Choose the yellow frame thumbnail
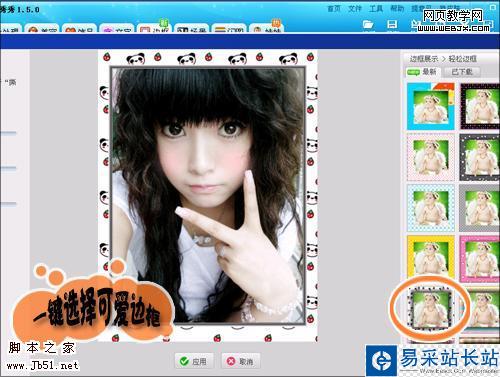This screenshot has width=500, height=377. [x=431, y=257]
